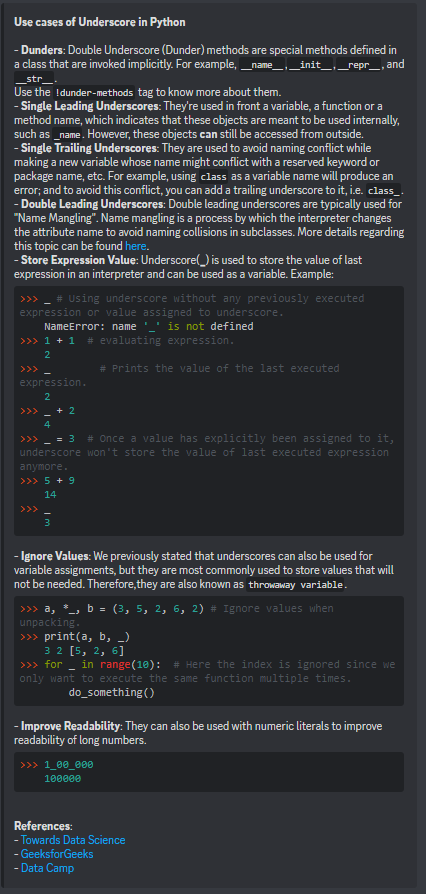426x894 pixels.
Task: Click the 'Improve Readability' heading
Action: click(71, 726)
